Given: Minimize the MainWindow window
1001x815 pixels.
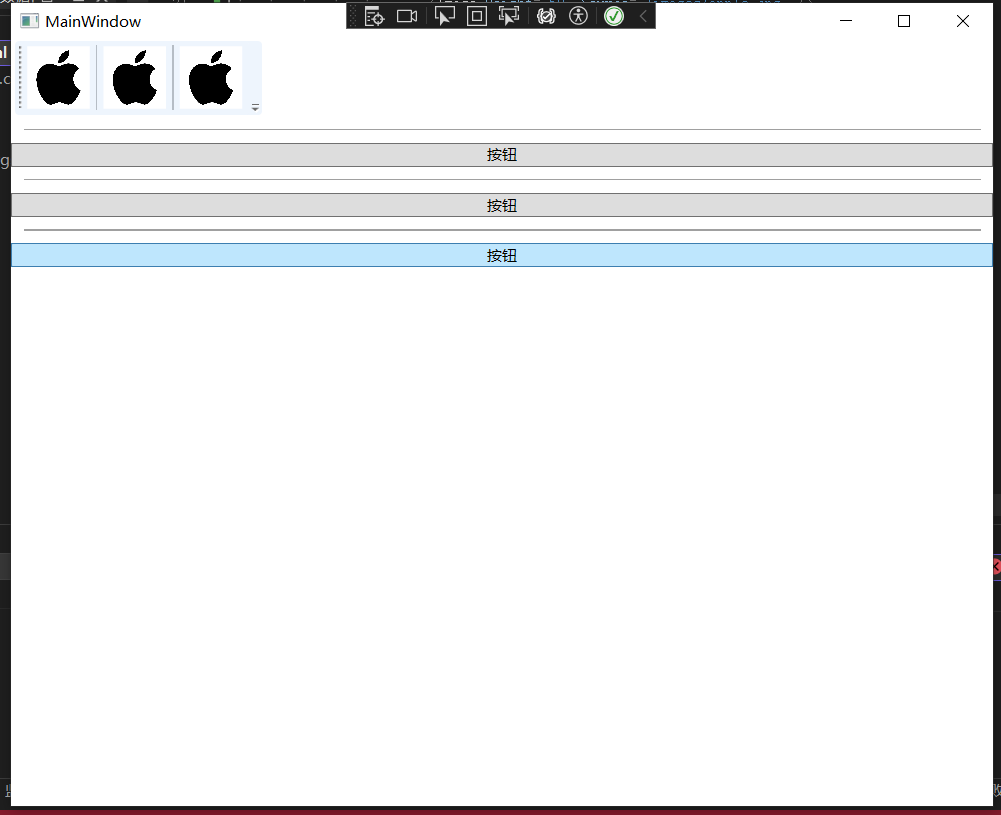Looking at the screenshot, I should pyautogui.click(x=846, y=21).
